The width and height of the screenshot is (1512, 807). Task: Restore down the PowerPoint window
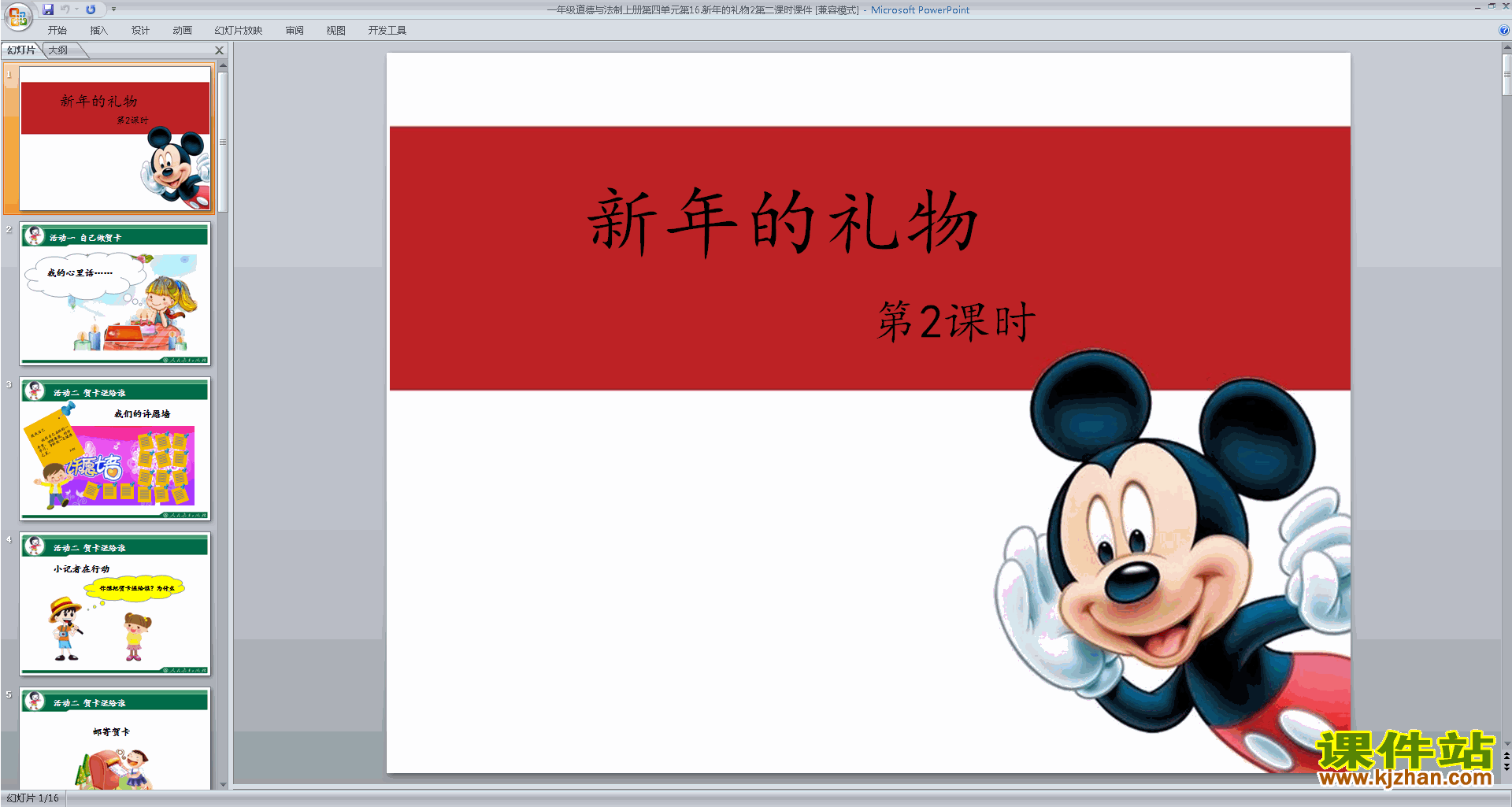tap(1492, 6)
